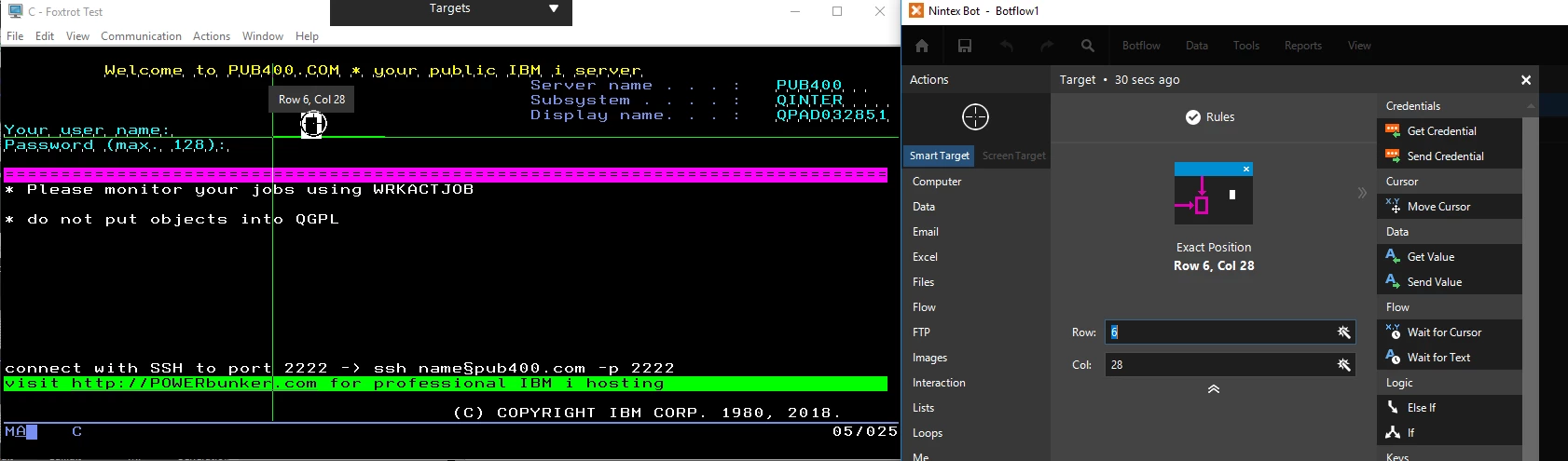Open the Edit menu in Foxtrot Test
The height and width of the screenshot is (461, 1568).
(45, 36)
